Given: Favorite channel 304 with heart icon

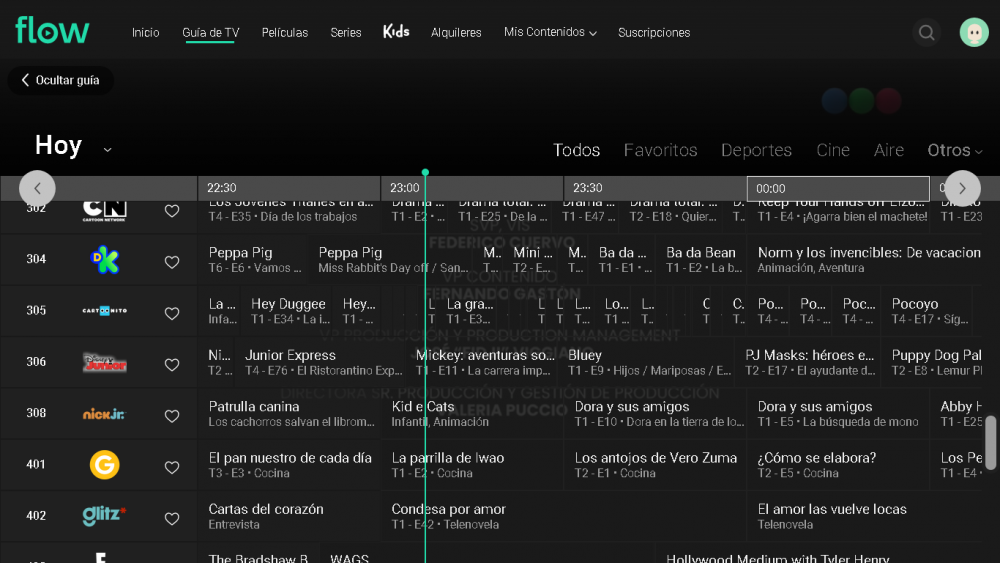Looking at the screenshot, I should coord(172,262).
